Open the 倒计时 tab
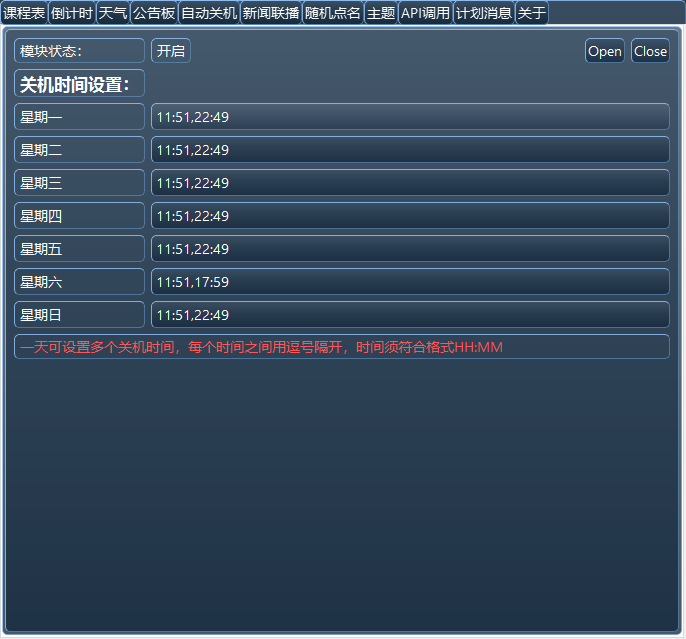The height and width of the screenshot is (639, 686). coord(71,13)
